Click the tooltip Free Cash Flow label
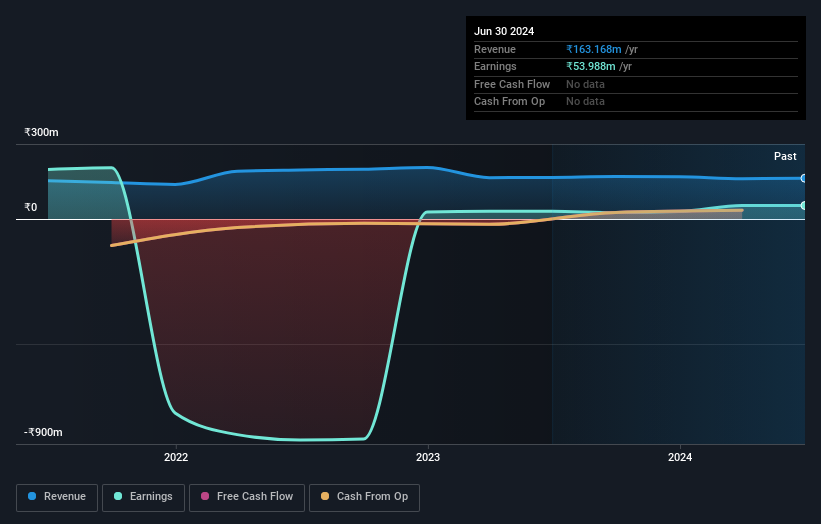The height and width of the screenshot is (524, 821). coord(512,84)
